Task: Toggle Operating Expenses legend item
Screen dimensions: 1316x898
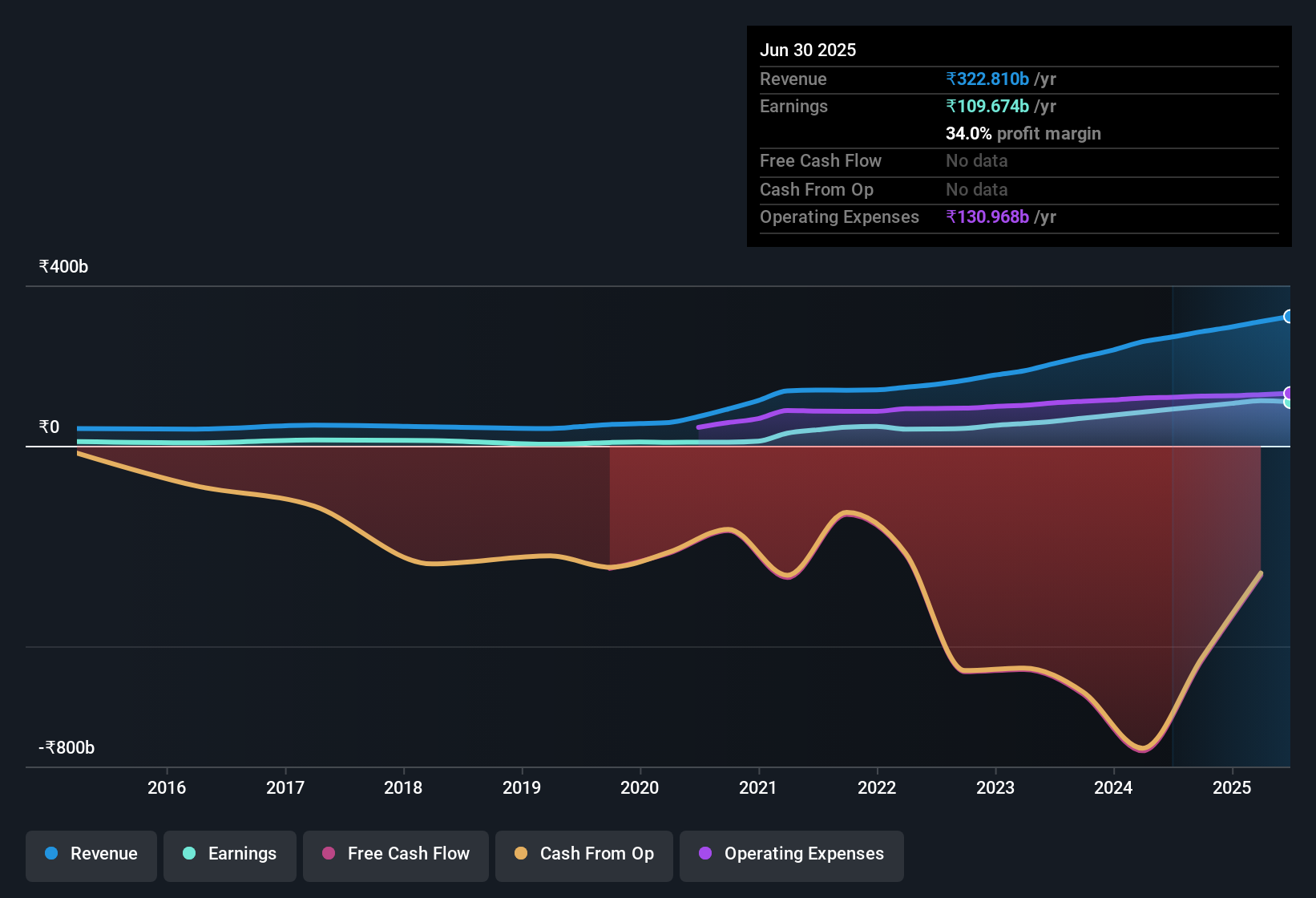Action: (792, 855)
